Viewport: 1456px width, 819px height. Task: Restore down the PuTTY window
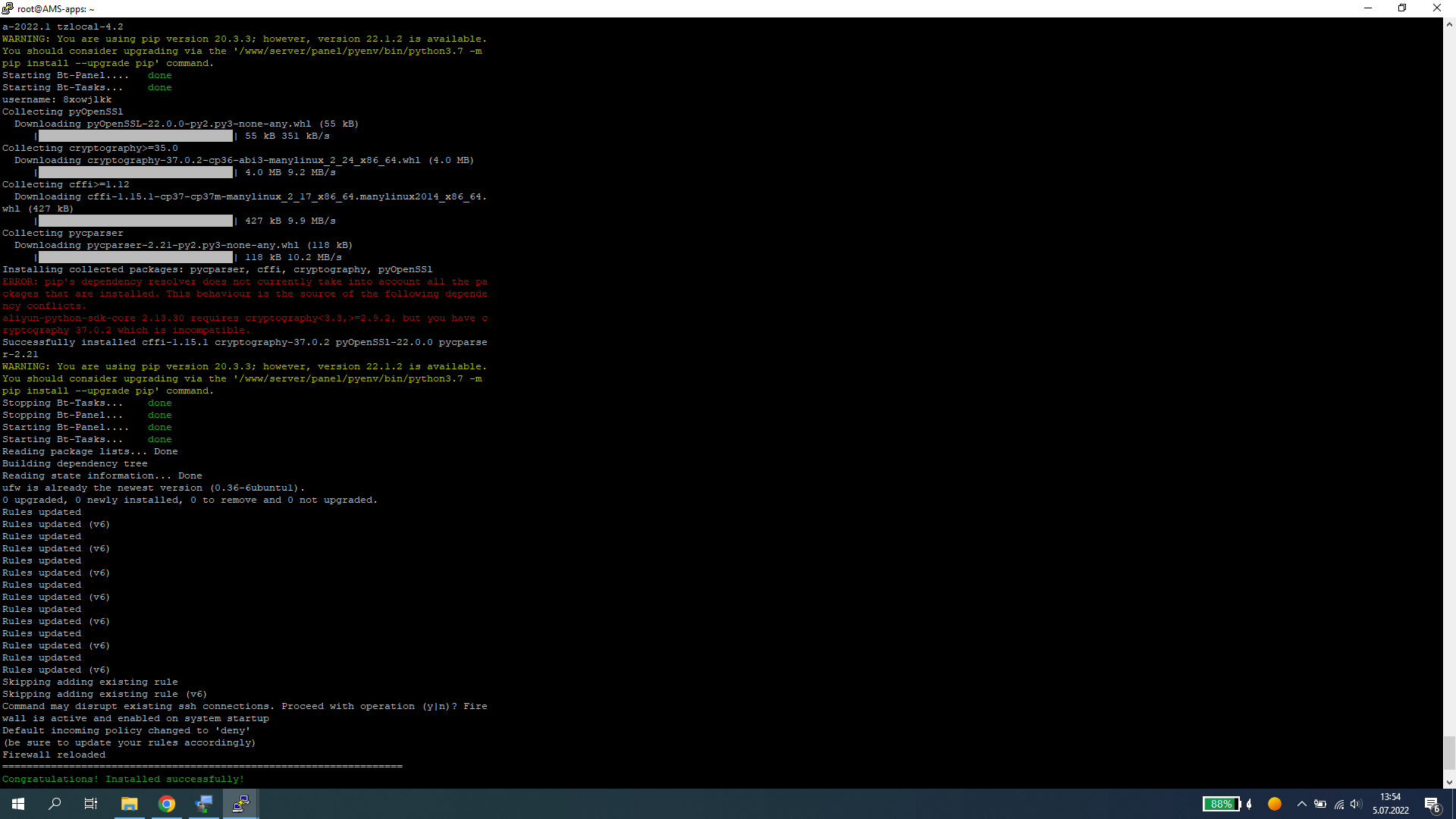point(1402,8)
